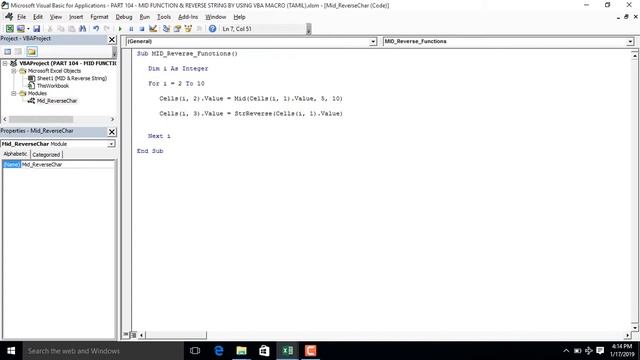Click the Paste toolbar icon
This screenshot has width=640, height=360.
[71, 29]
